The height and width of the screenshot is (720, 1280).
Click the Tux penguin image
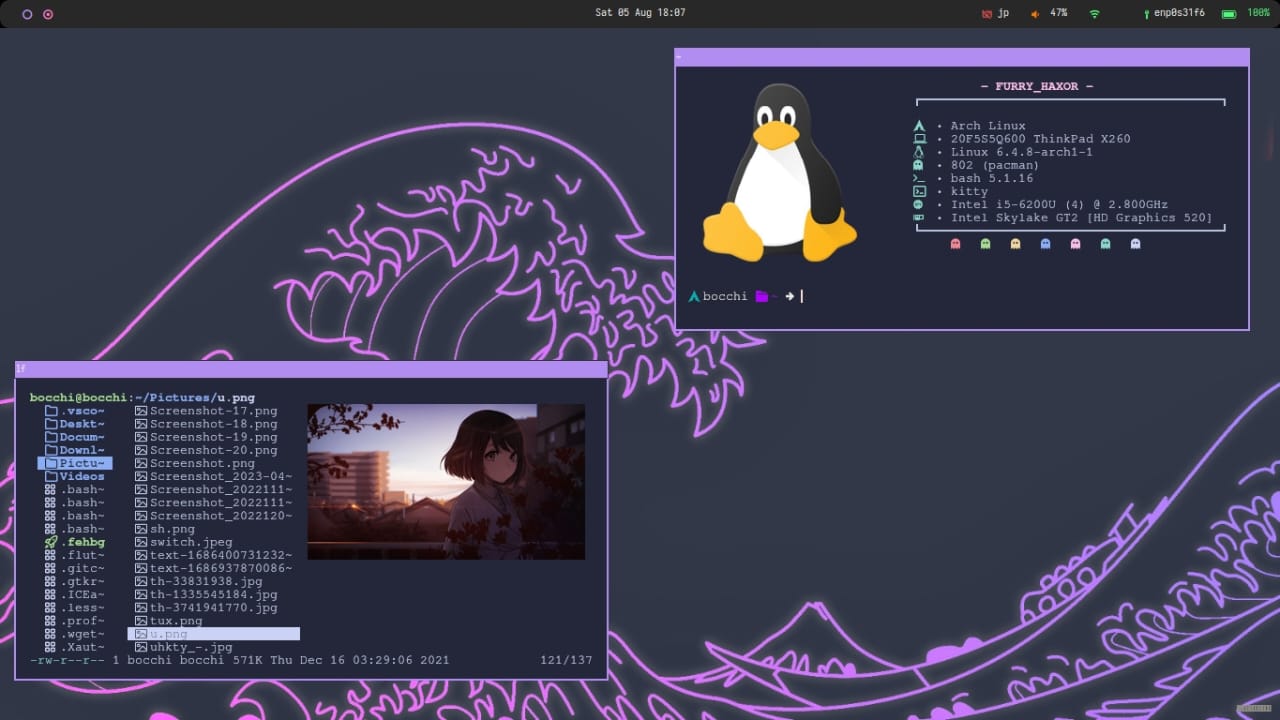click(780, 172)
